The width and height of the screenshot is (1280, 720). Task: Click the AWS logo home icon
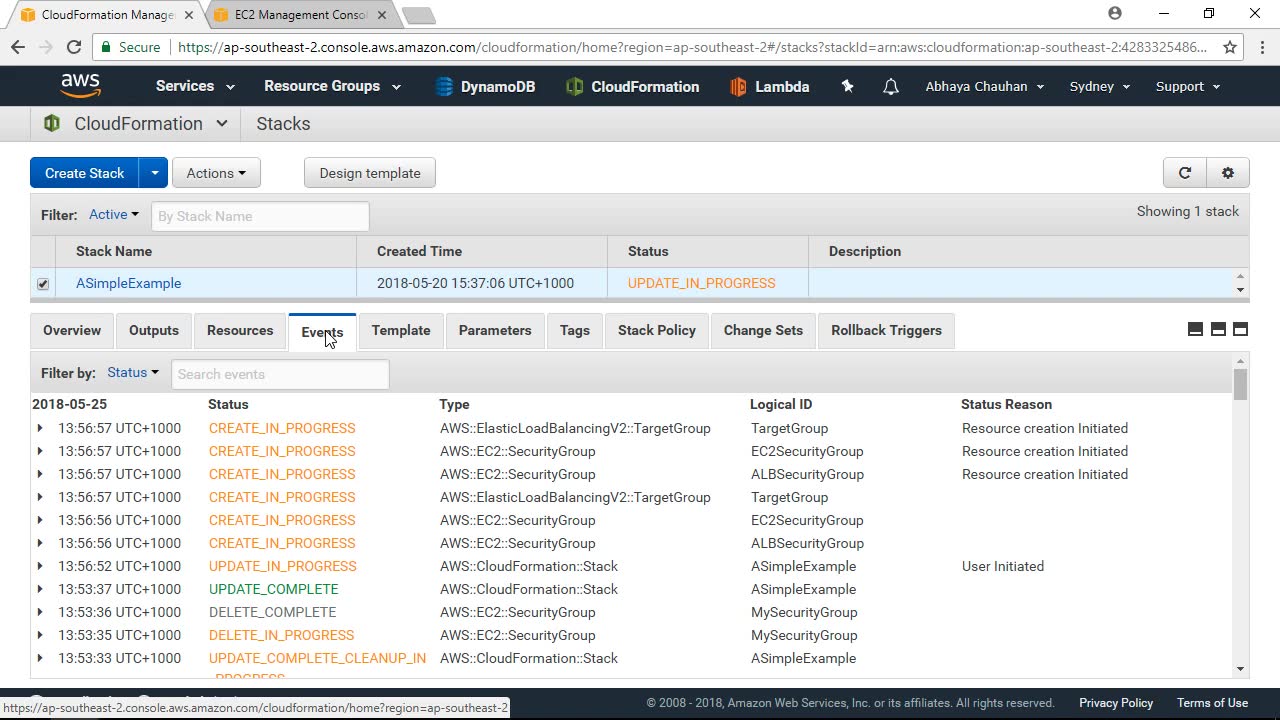(80, 86)
